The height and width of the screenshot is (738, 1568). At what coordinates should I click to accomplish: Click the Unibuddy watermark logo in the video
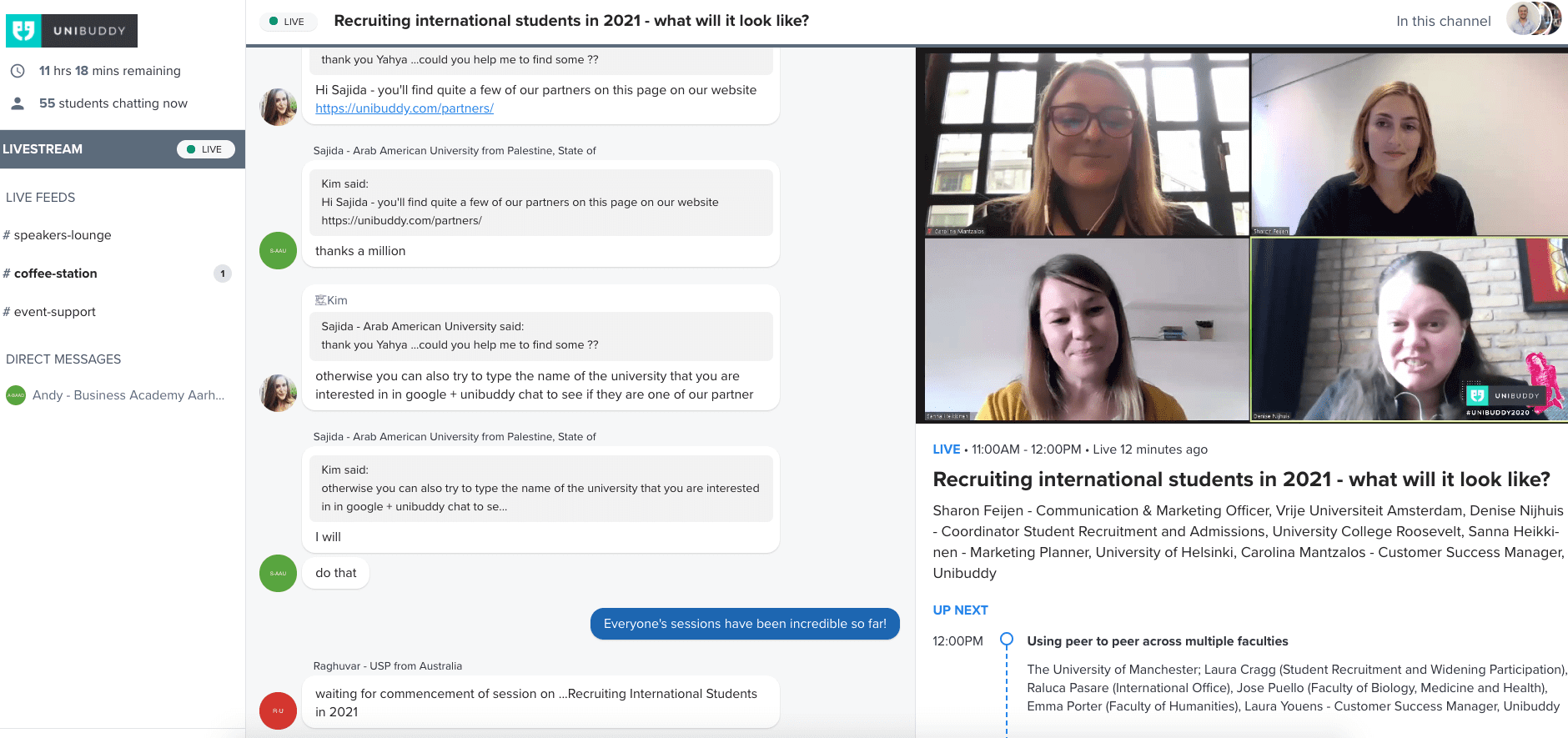coord(1505,395)
